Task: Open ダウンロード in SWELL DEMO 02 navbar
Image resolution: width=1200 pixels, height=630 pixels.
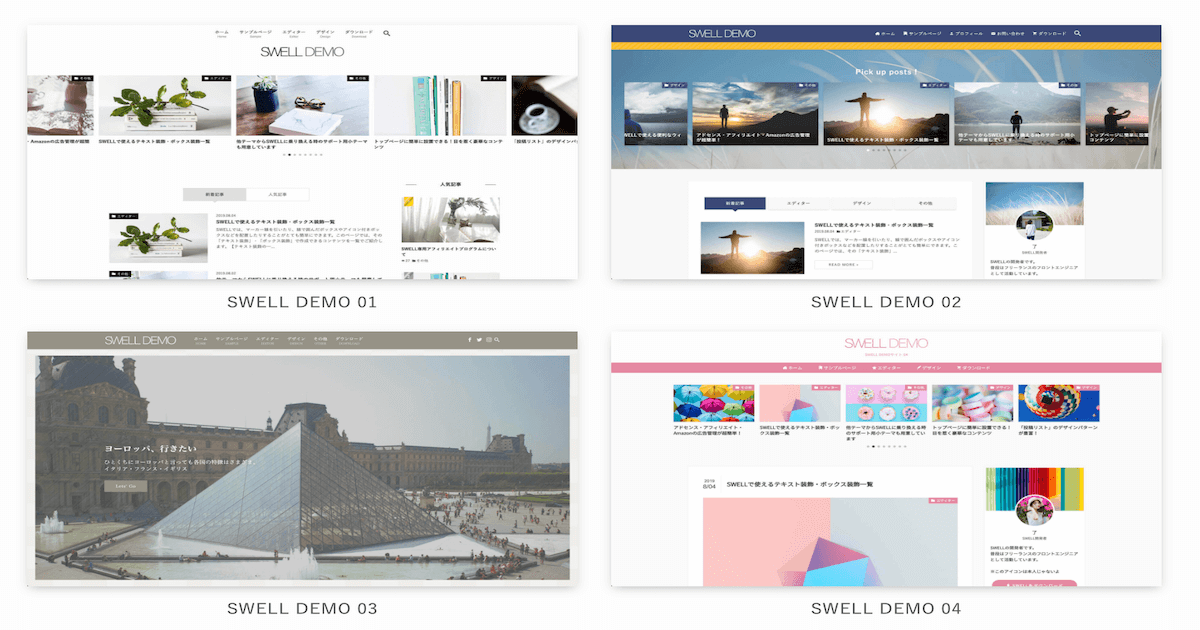Action: [1049, 33]
